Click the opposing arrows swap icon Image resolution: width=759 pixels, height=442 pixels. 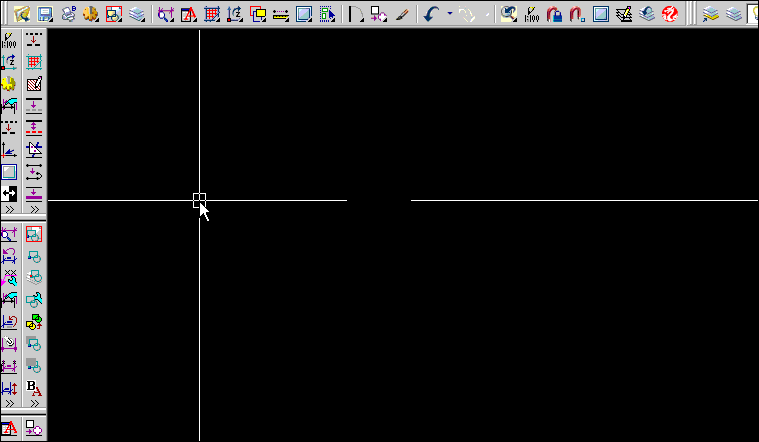34,172
